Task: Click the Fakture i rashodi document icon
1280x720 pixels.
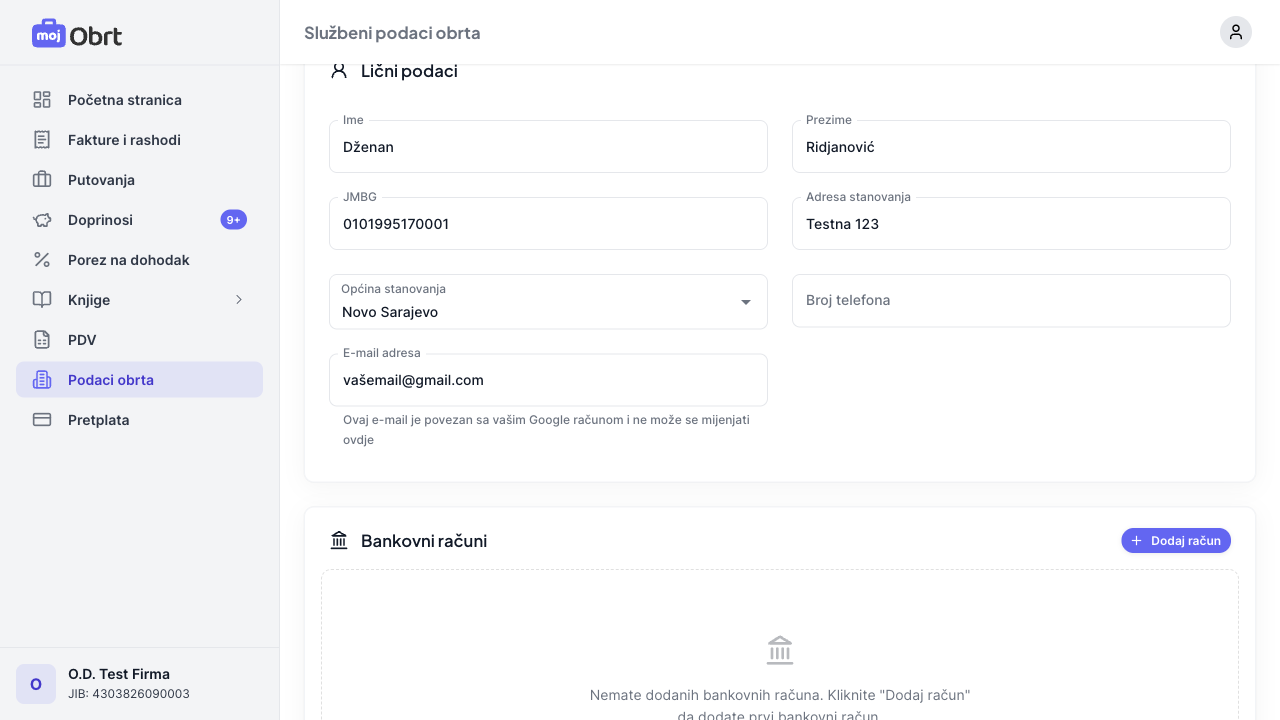Action: click(42, 140)
